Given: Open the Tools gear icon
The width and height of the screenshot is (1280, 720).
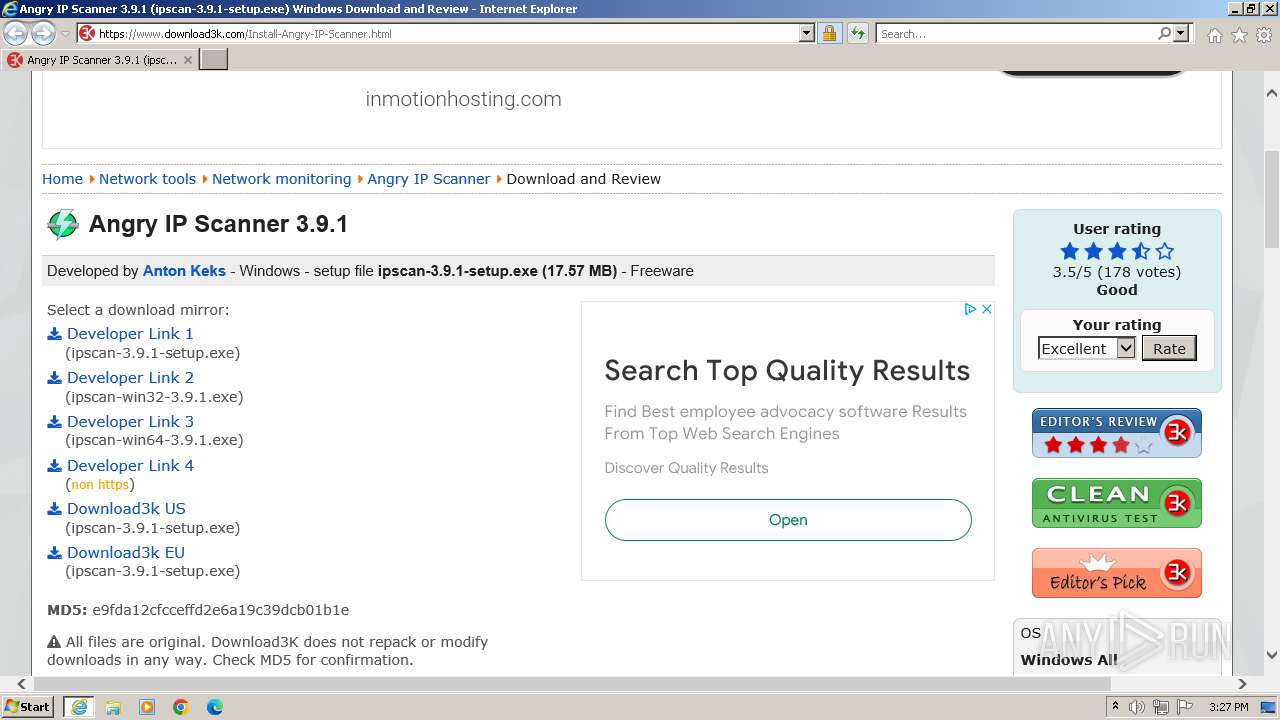Looking at the screenshot, I should 1264,35.
